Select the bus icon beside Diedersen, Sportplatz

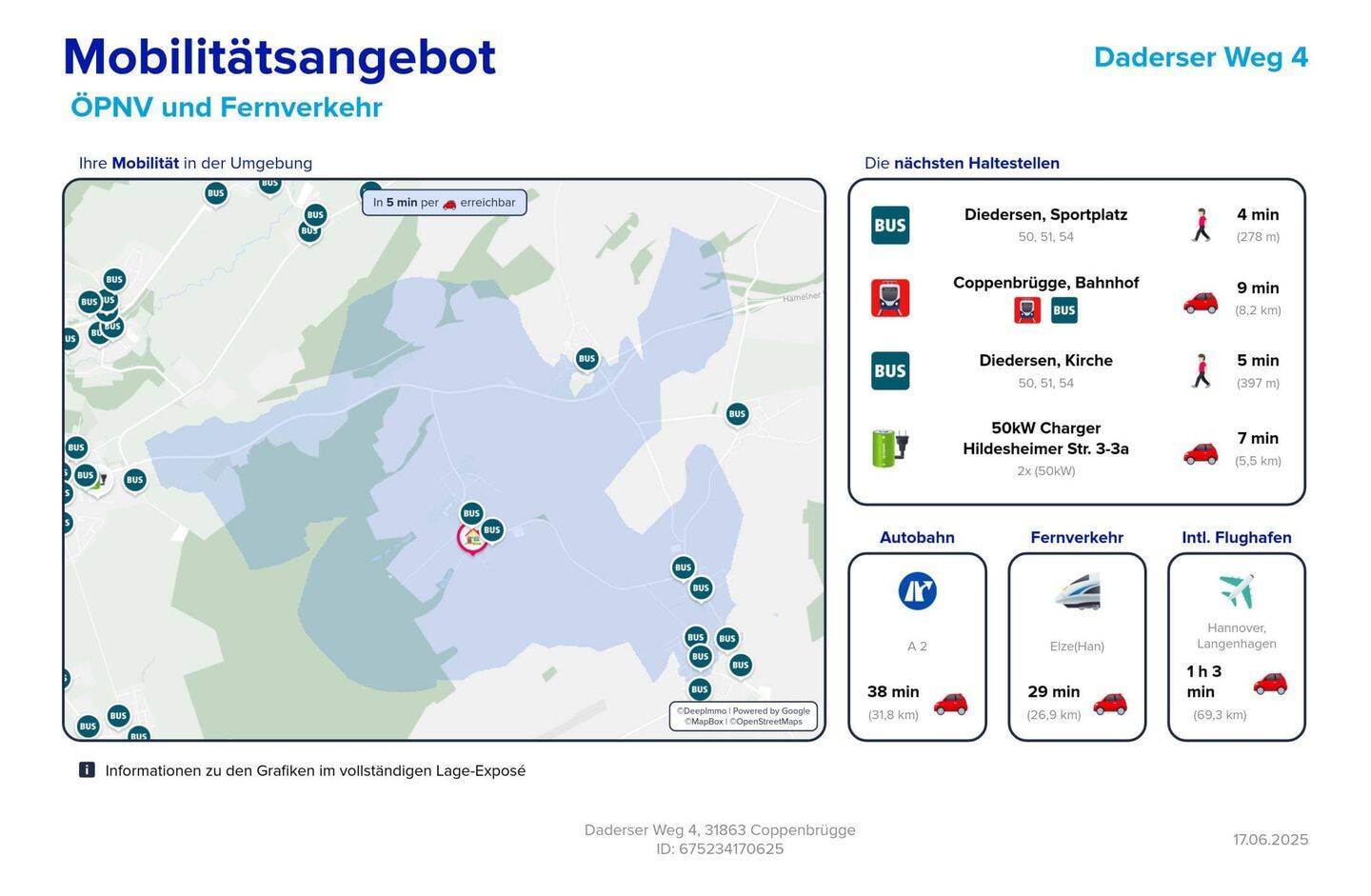tap(889, 226)
